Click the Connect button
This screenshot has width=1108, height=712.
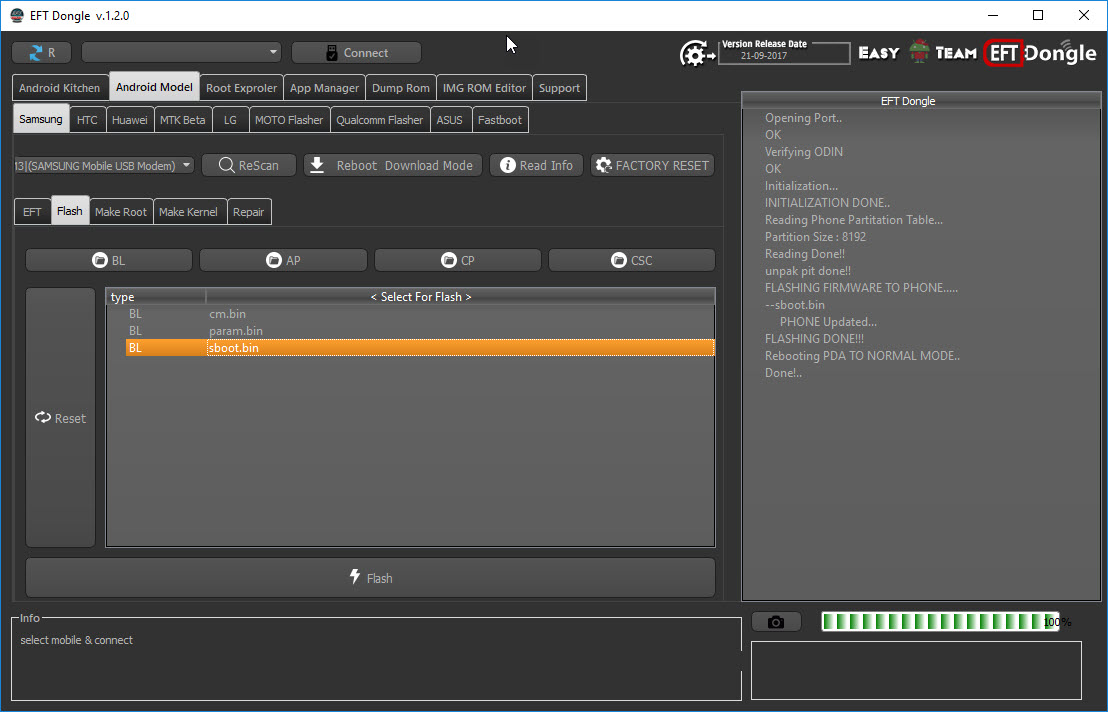pyautogui.click(x=356, y=53)
